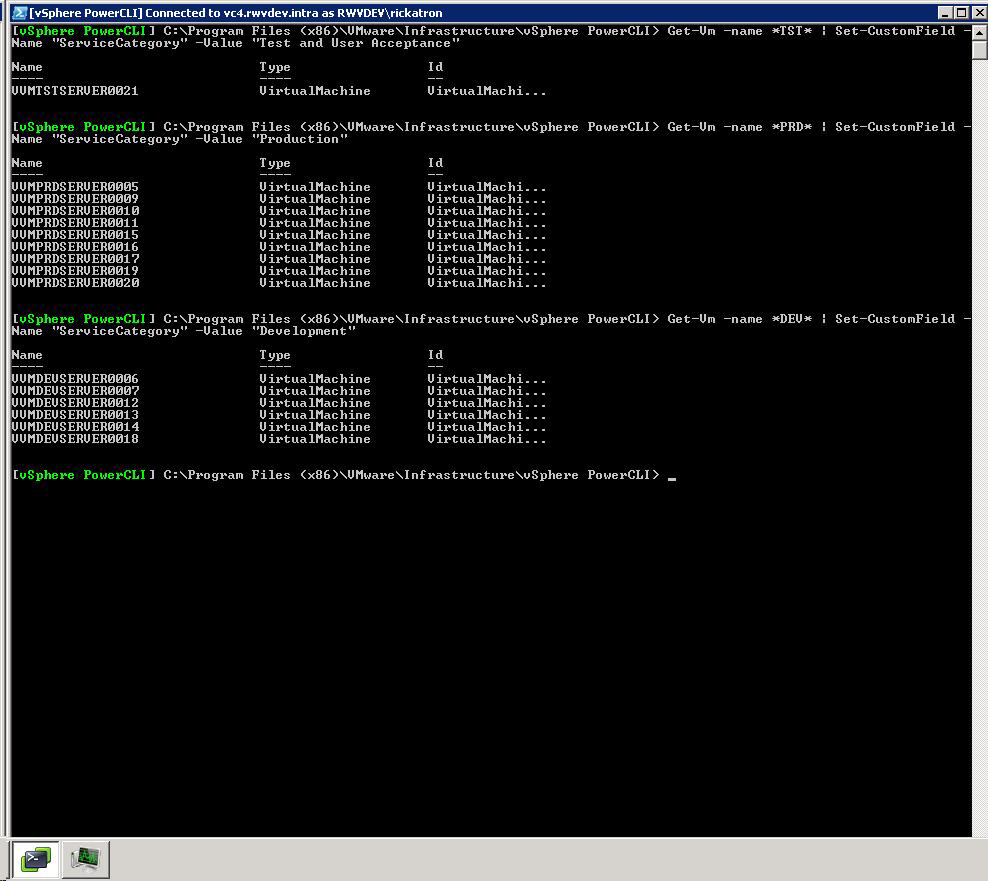Click VVMDEVSERVER0013 row text
This screenshot has width=988, height=881.
[75, 415]
